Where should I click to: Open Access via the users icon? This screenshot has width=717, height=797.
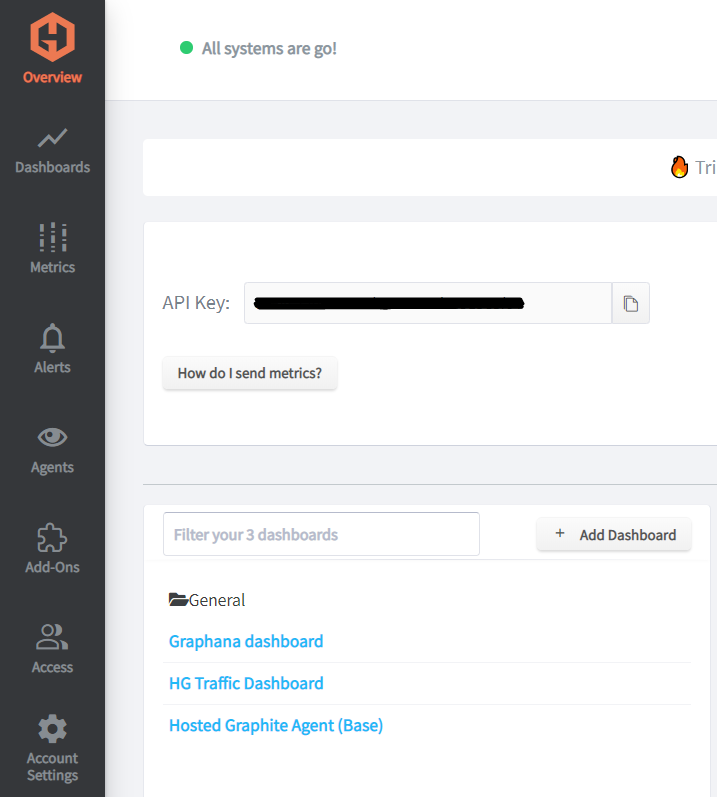[52, 637]
